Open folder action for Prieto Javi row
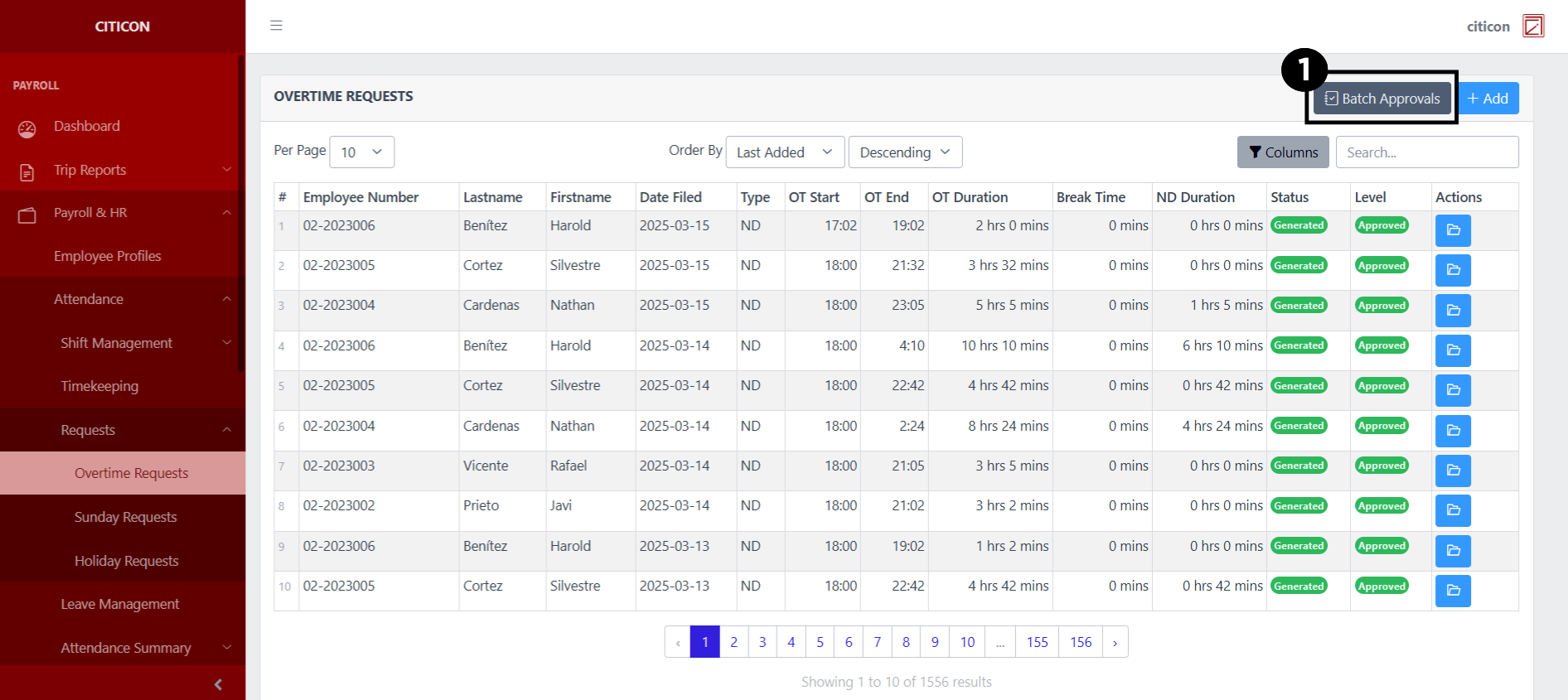 1452,510
